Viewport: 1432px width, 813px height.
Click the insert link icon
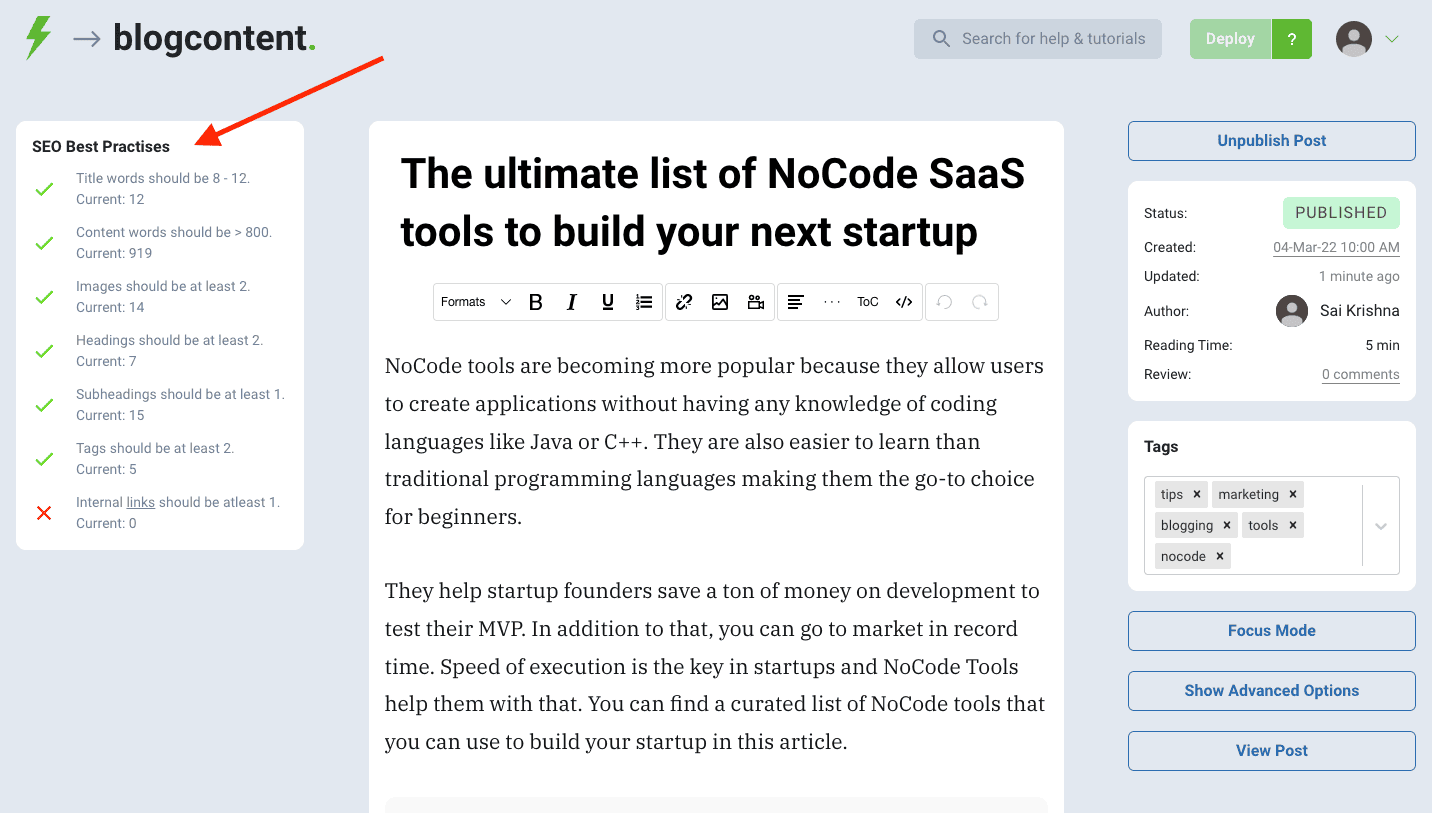point(684,302)
